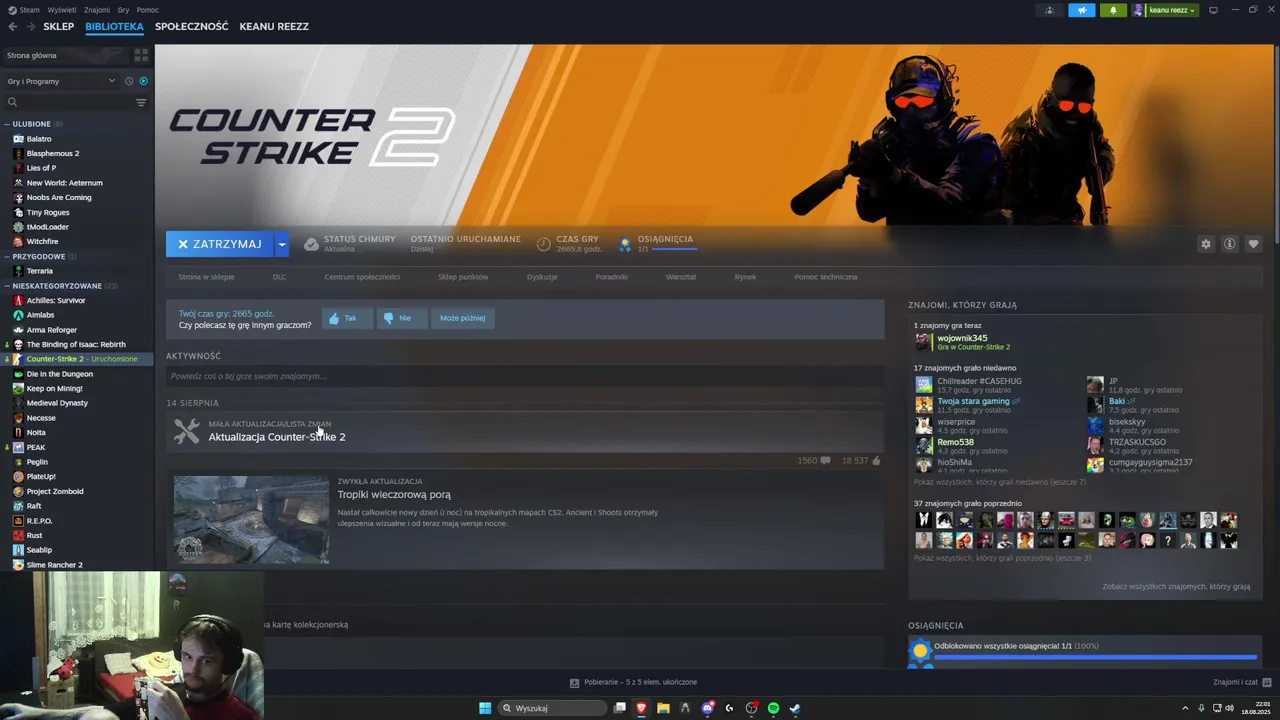Open advanced filter options in library search

click(x=141, y=102)
